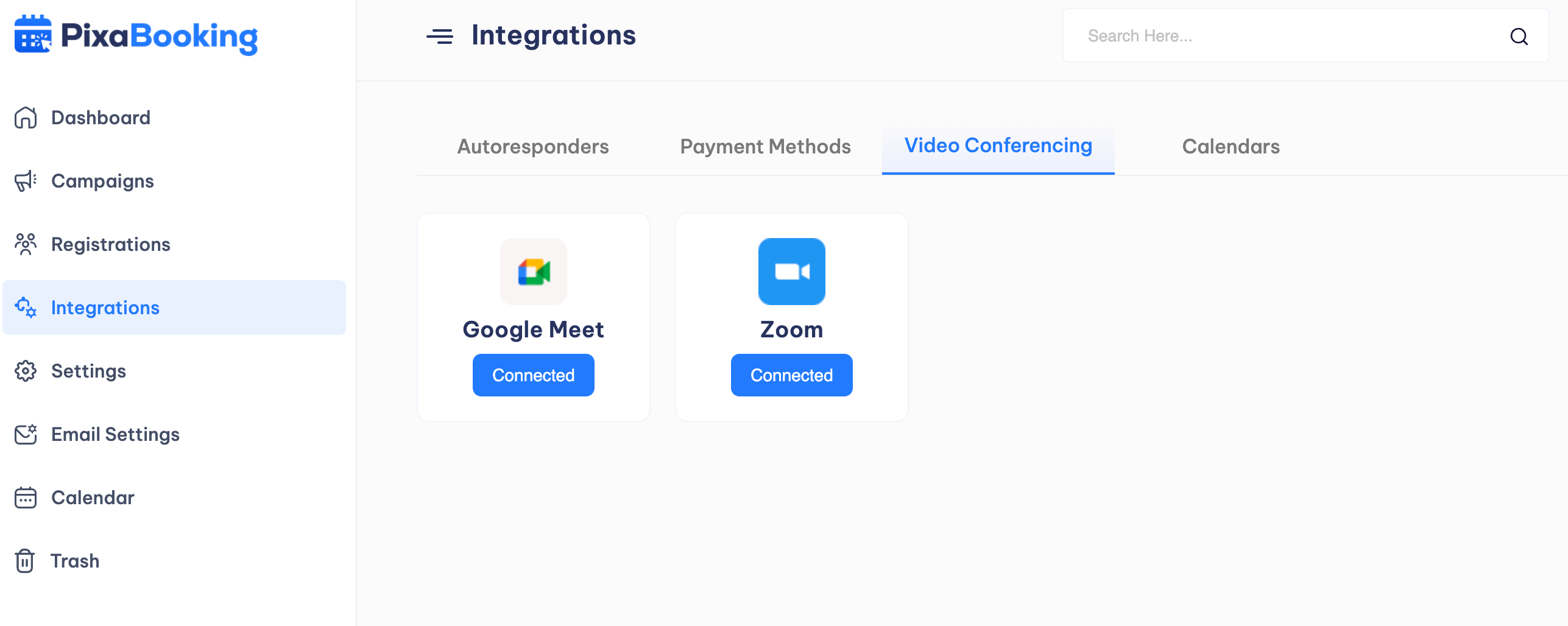The width and height of the screenshot is (1568, 626).
Task: Open the PixaBooking logo home link
Action: (136, 35)
